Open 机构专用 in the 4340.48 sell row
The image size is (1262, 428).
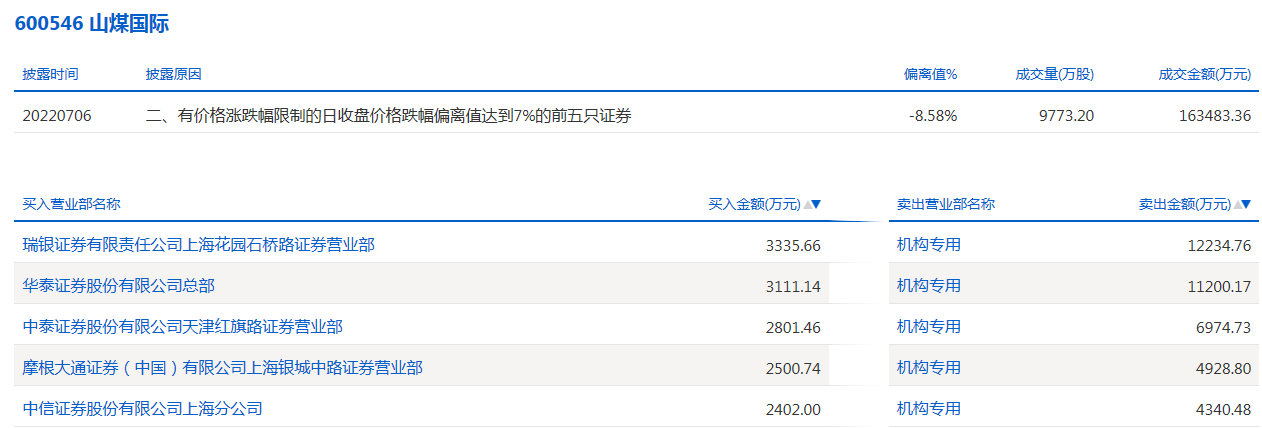coord(928,409)
